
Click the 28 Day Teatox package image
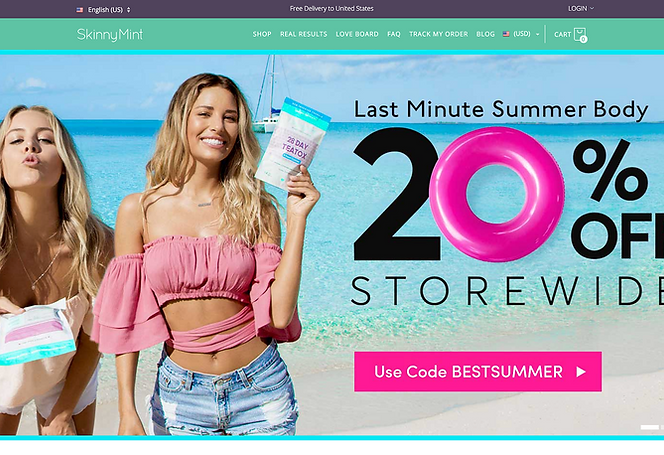pyautogui.click(x=293, y=145)
